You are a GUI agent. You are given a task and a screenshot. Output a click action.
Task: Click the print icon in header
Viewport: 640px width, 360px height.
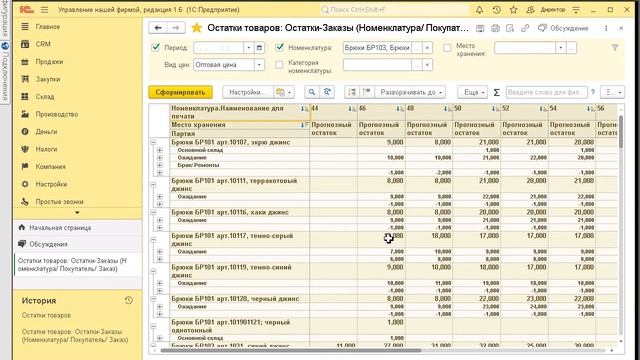495,28
